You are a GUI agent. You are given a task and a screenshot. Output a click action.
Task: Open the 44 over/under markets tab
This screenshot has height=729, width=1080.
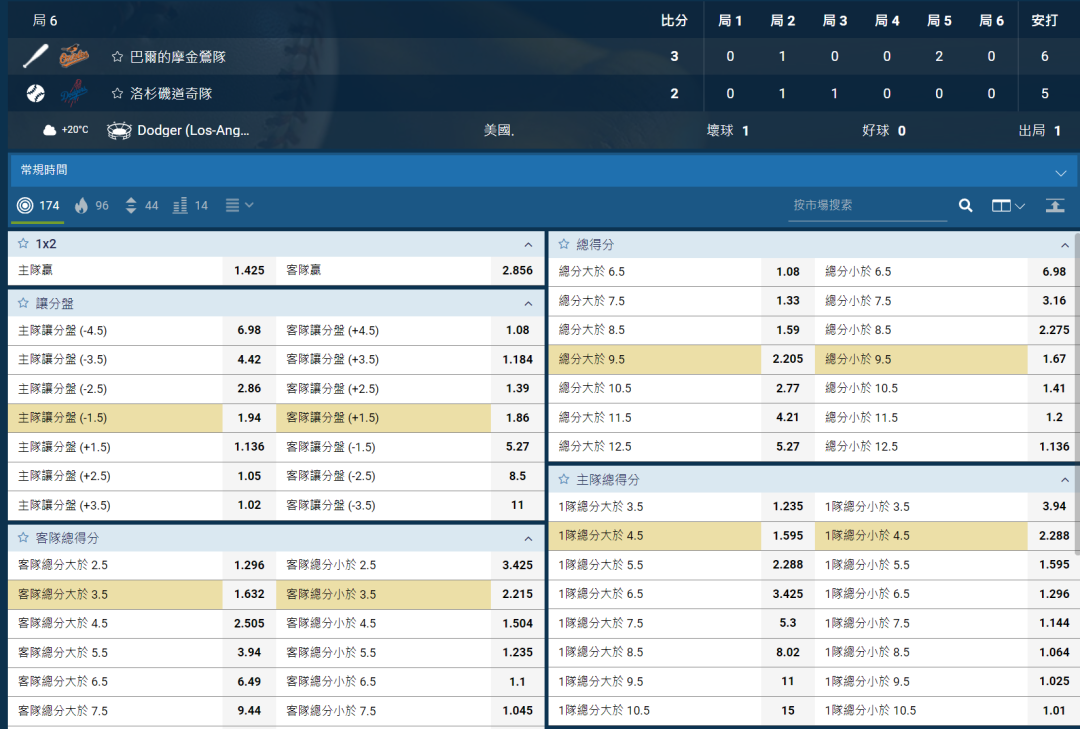point(141,205)
